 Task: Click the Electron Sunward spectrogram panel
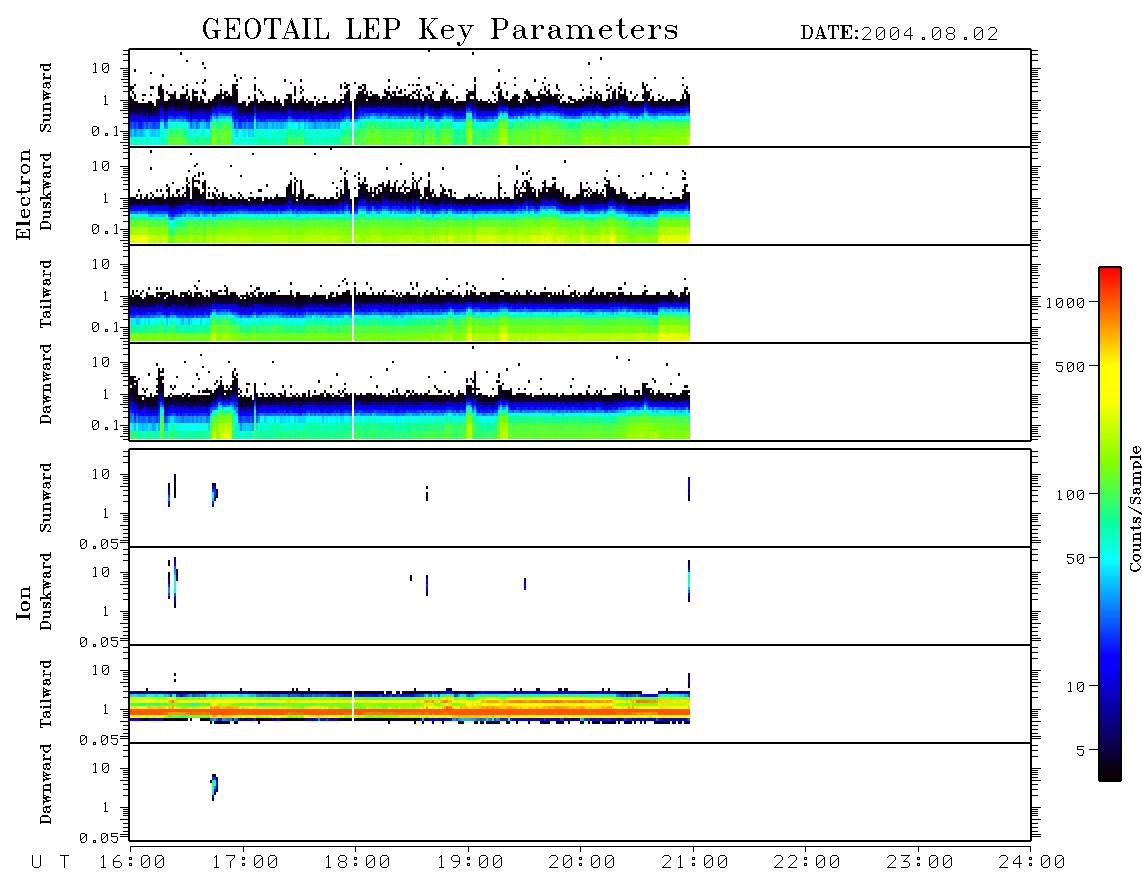(580, 98)
